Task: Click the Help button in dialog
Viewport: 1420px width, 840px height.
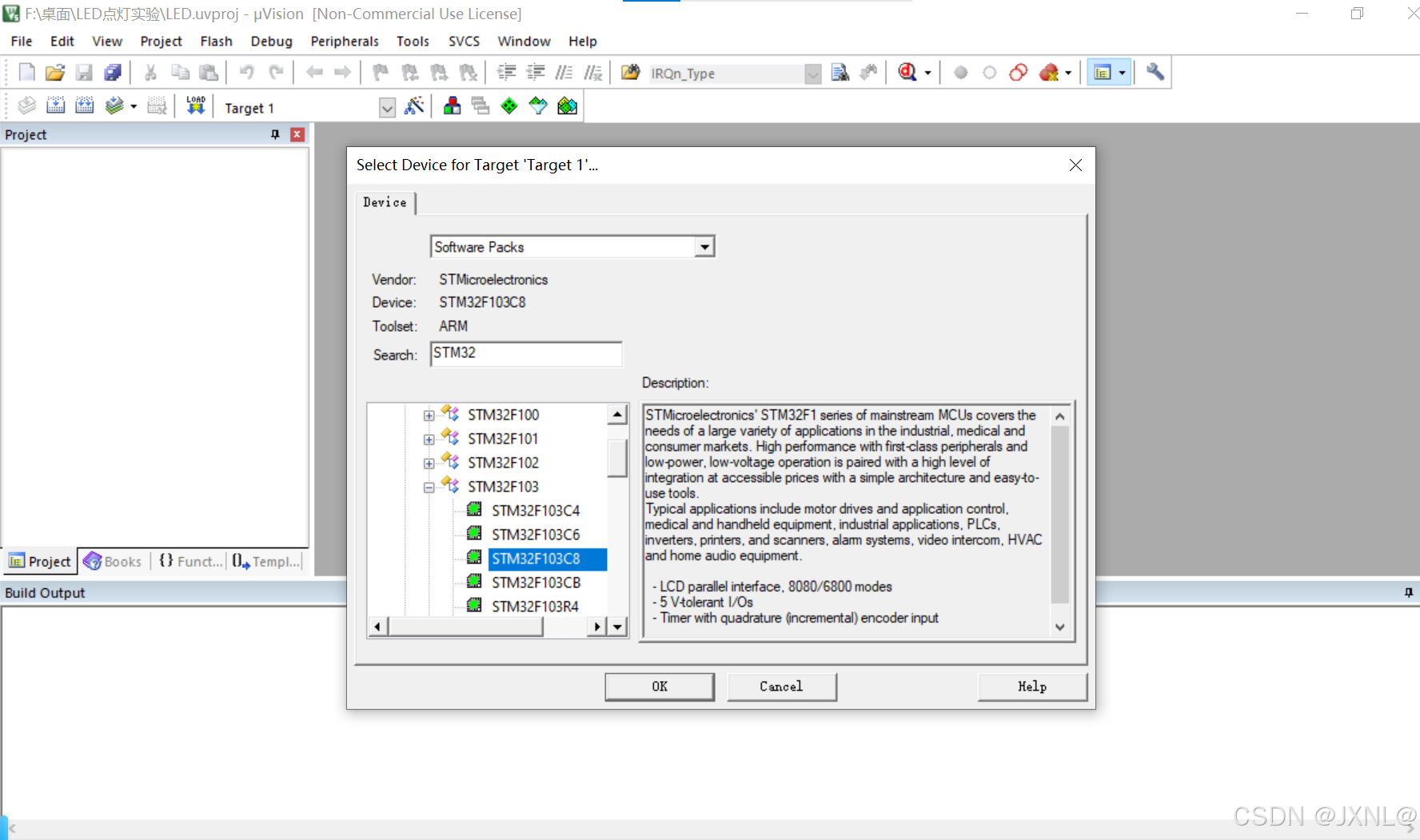Action: (x=1032, y=687)
